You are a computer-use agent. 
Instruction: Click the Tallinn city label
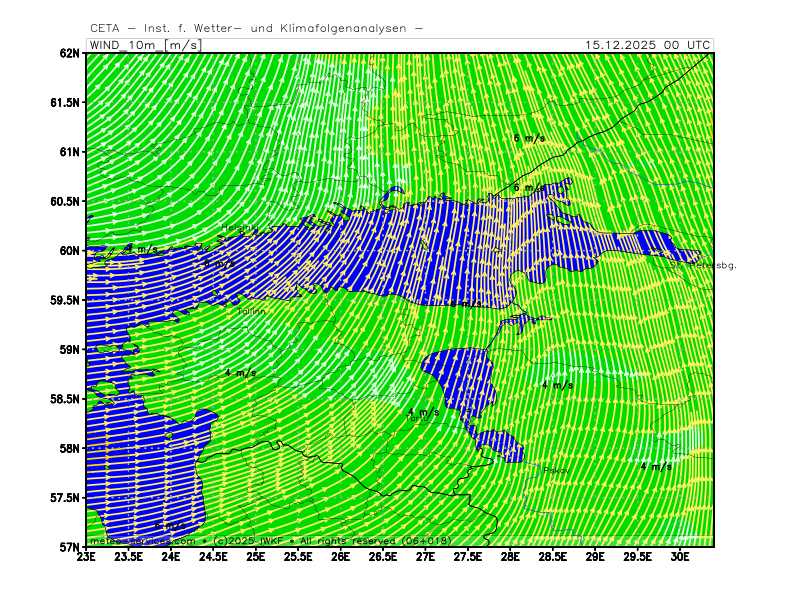coord(252,311)
